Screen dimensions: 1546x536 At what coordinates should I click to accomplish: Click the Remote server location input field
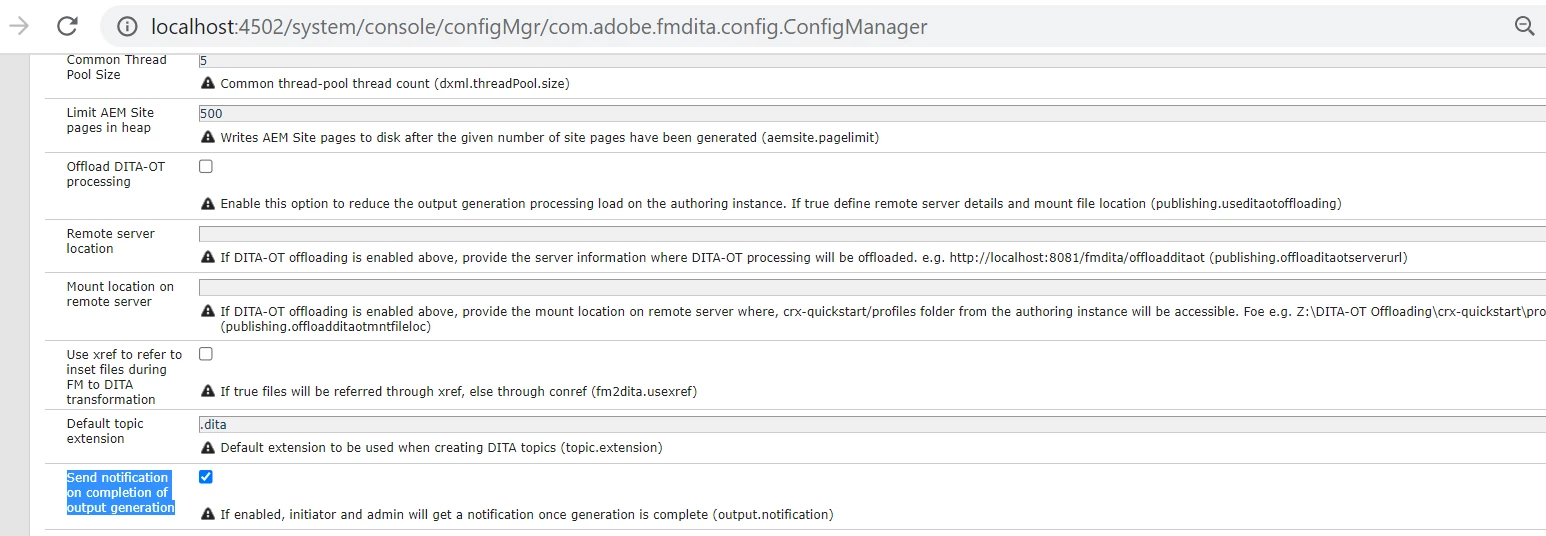click(x=870, y=234)
